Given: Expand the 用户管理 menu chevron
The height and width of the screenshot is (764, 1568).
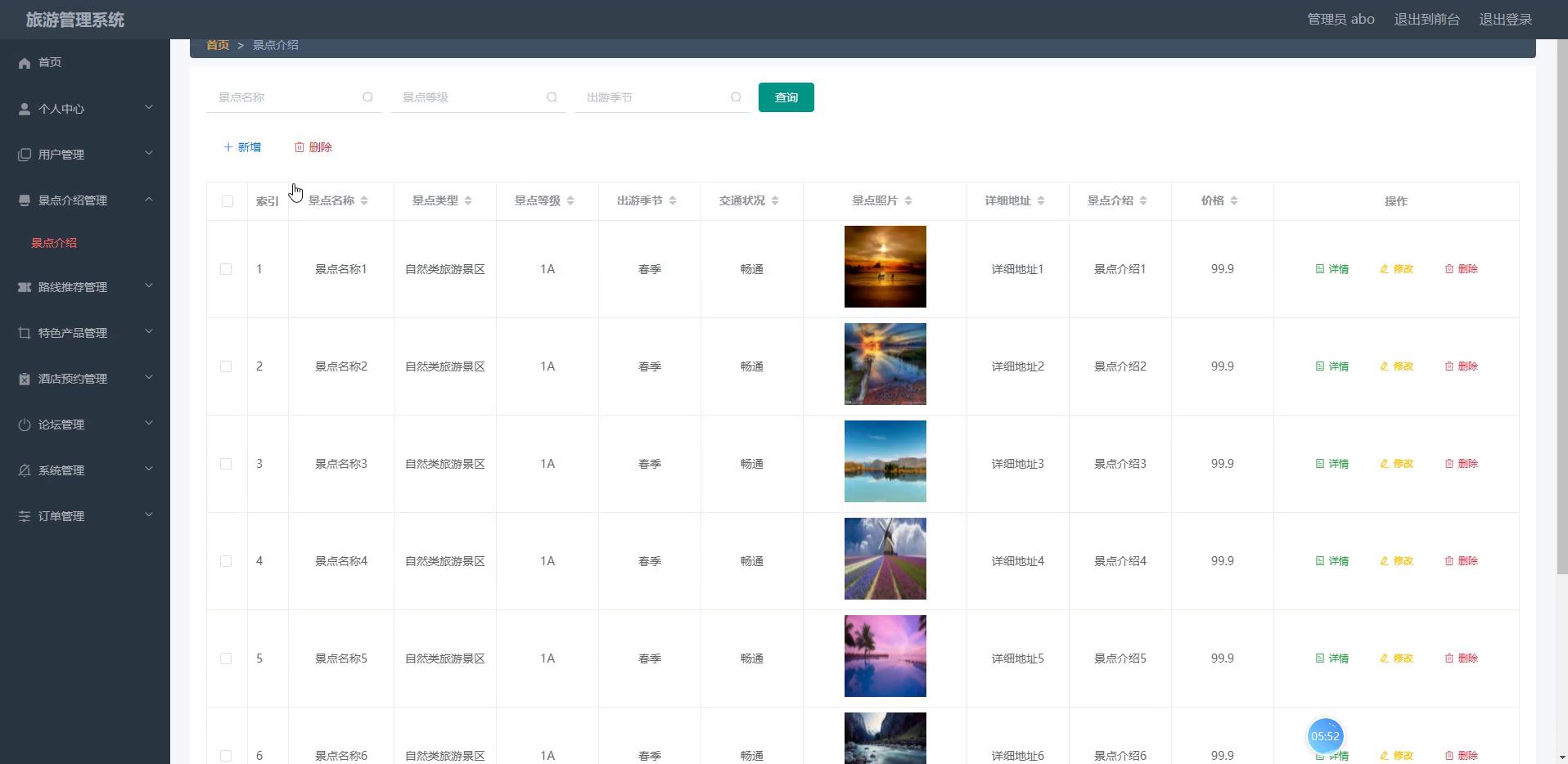Looking at the screenshot, I should pyautogui.click(x=149, y=153).
